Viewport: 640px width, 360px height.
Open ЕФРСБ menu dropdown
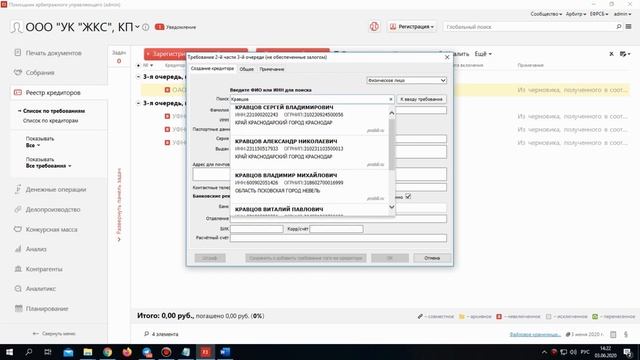[599, 14]
